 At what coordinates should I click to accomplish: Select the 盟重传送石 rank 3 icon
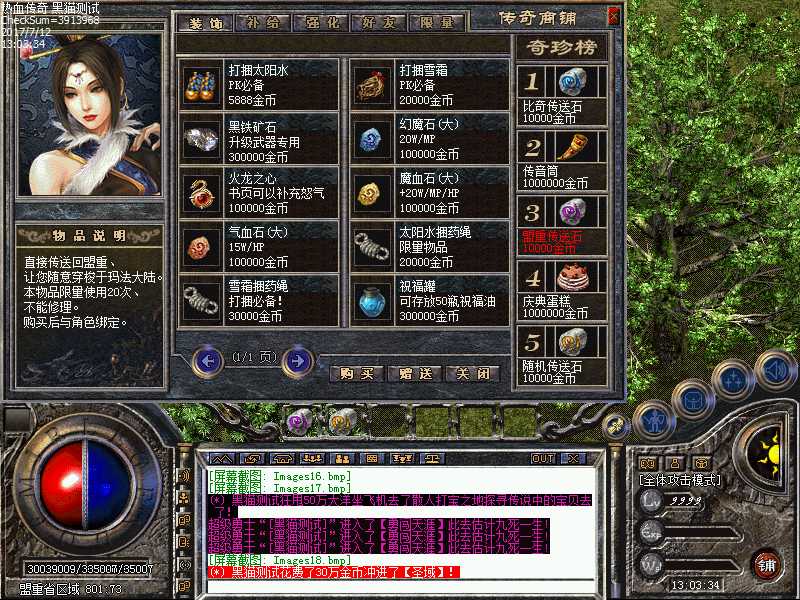(x=572, y=212)
